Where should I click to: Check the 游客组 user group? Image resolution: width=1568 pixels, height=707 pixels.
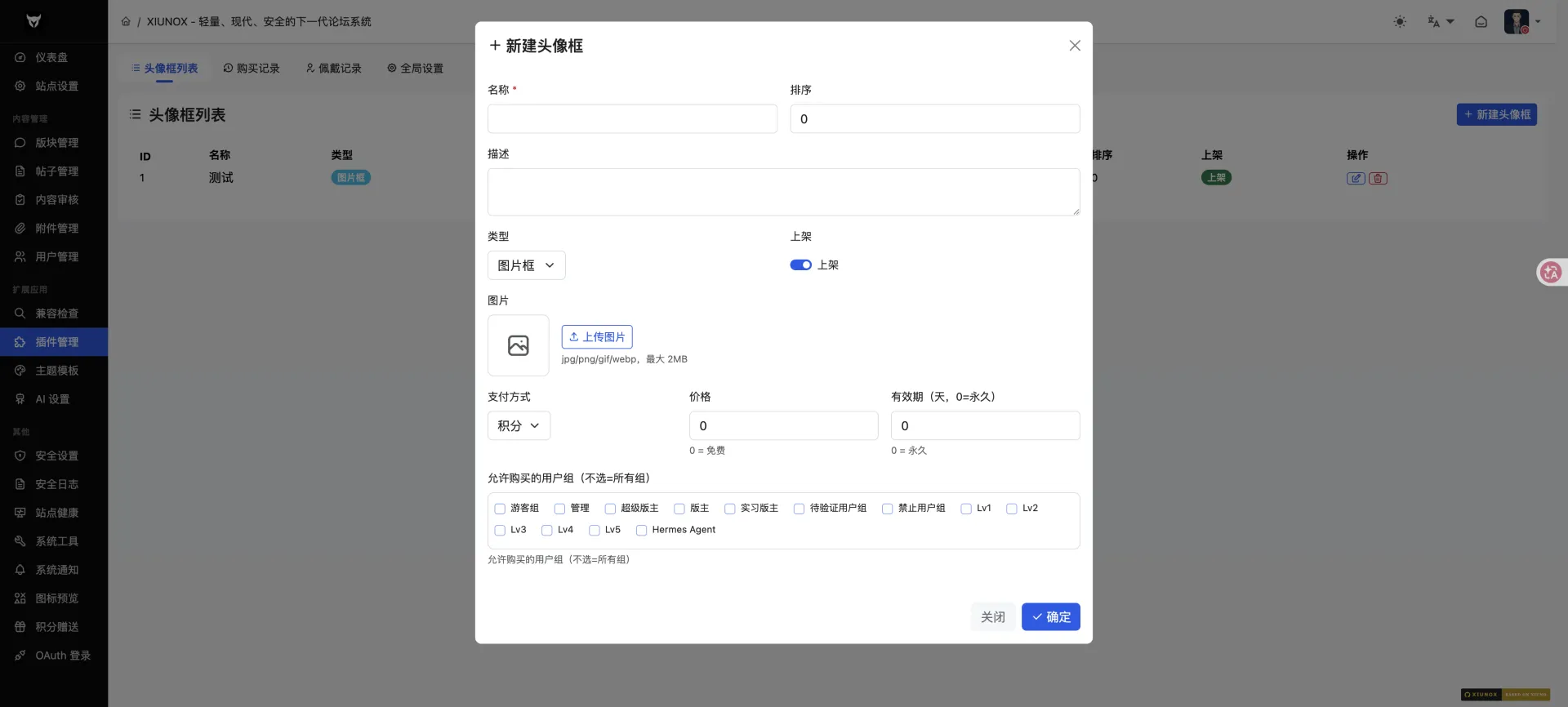500,509
